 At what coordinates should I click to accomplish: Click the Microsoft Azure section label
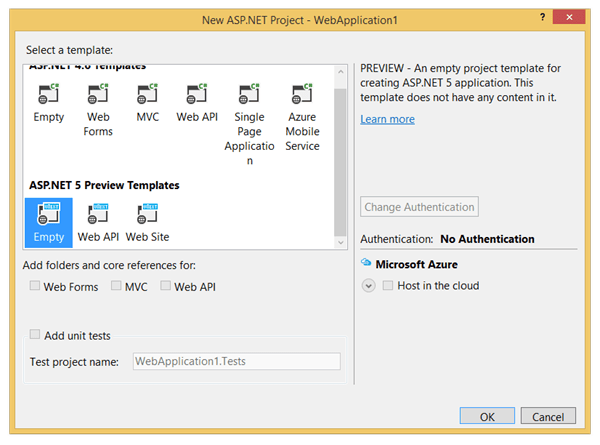pos(416,264)
